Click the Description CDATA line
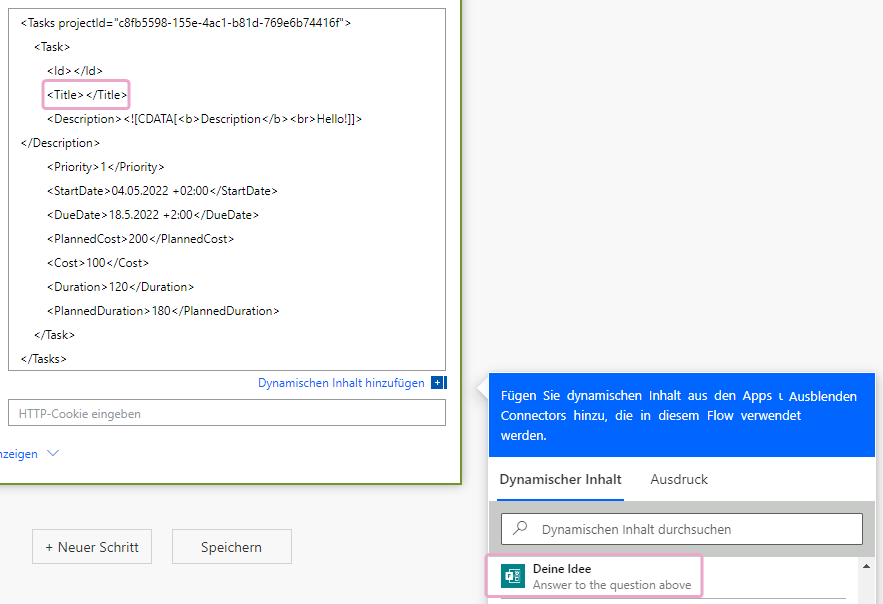This screenshot has width=883, height=604. tap(204, 119)
